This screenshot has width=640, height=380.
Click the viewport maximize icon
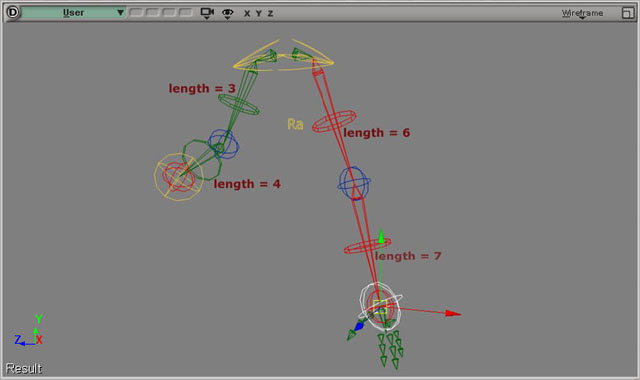point(627,13)
